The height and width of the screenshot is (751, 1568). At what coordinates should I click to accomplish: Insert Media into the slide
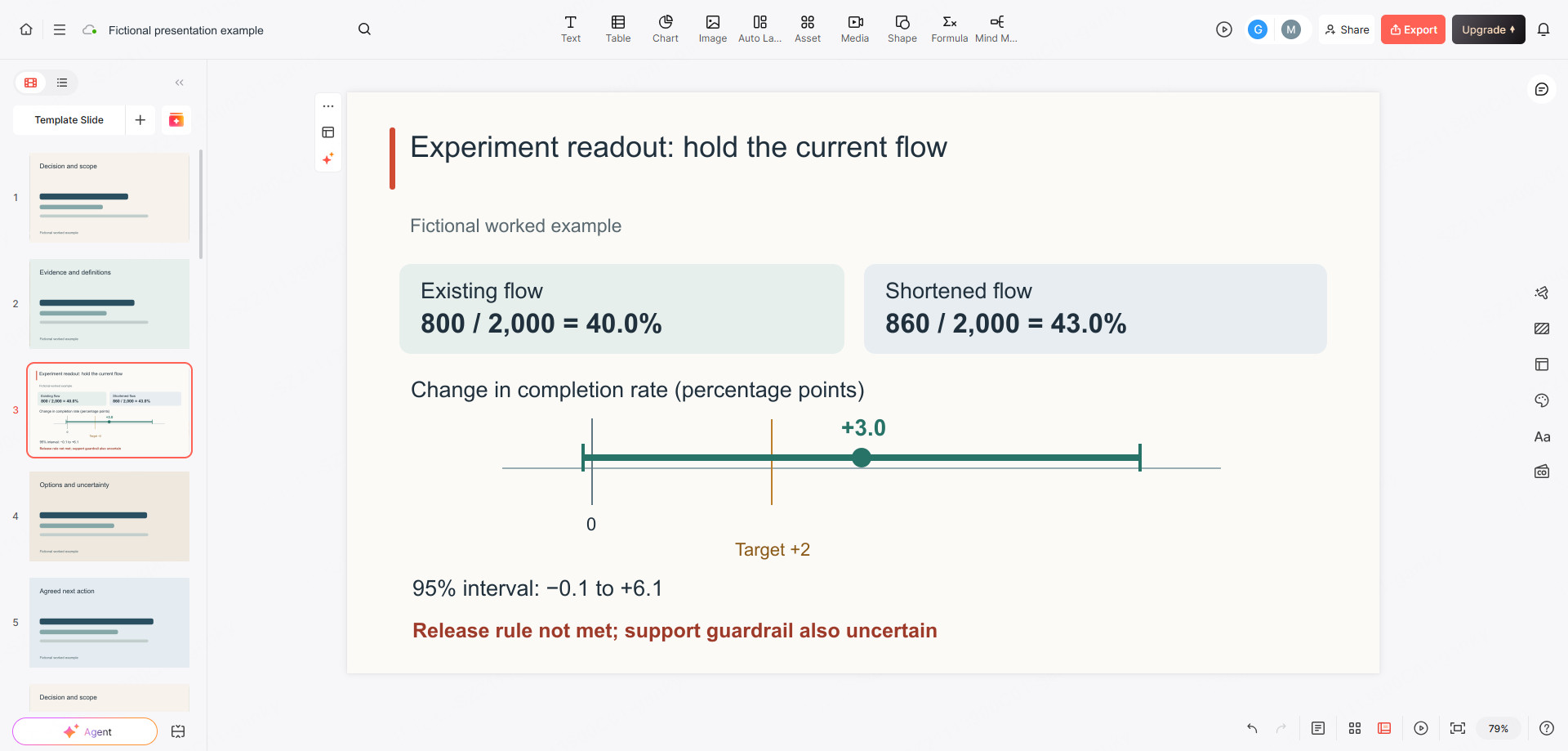coord(855,29)
